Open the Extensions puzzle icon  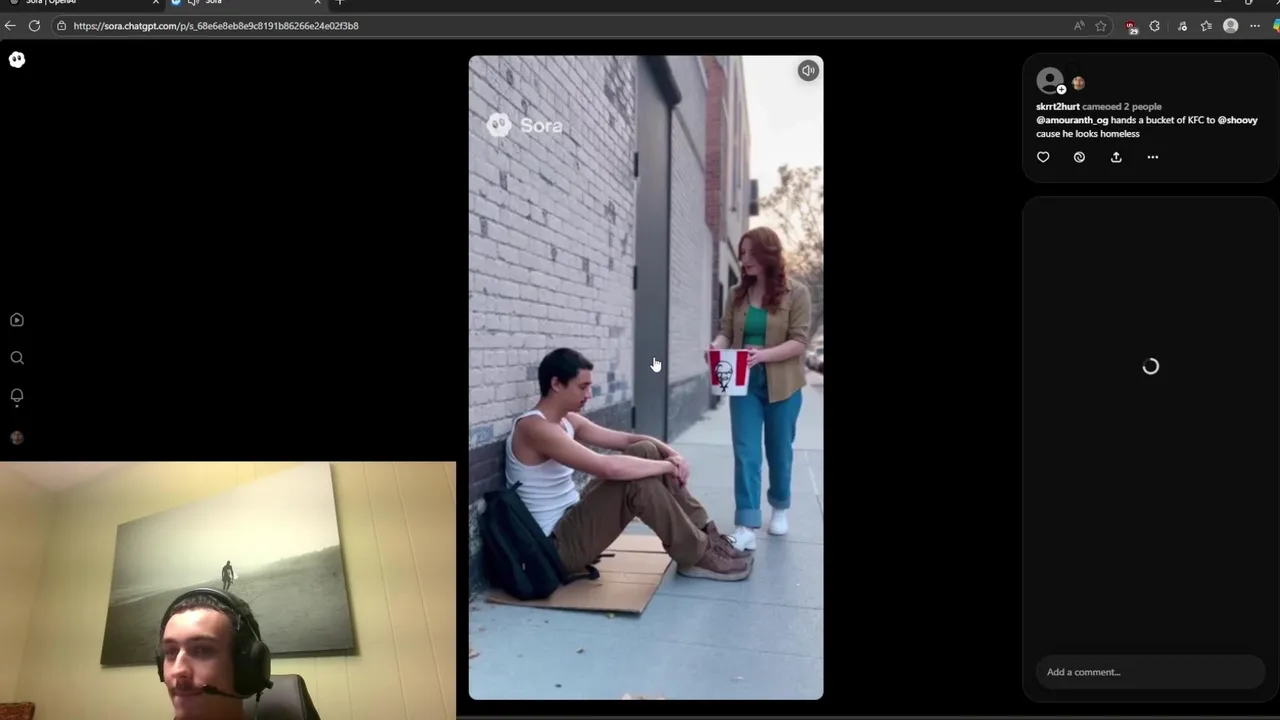click(x=1155, y=26)
